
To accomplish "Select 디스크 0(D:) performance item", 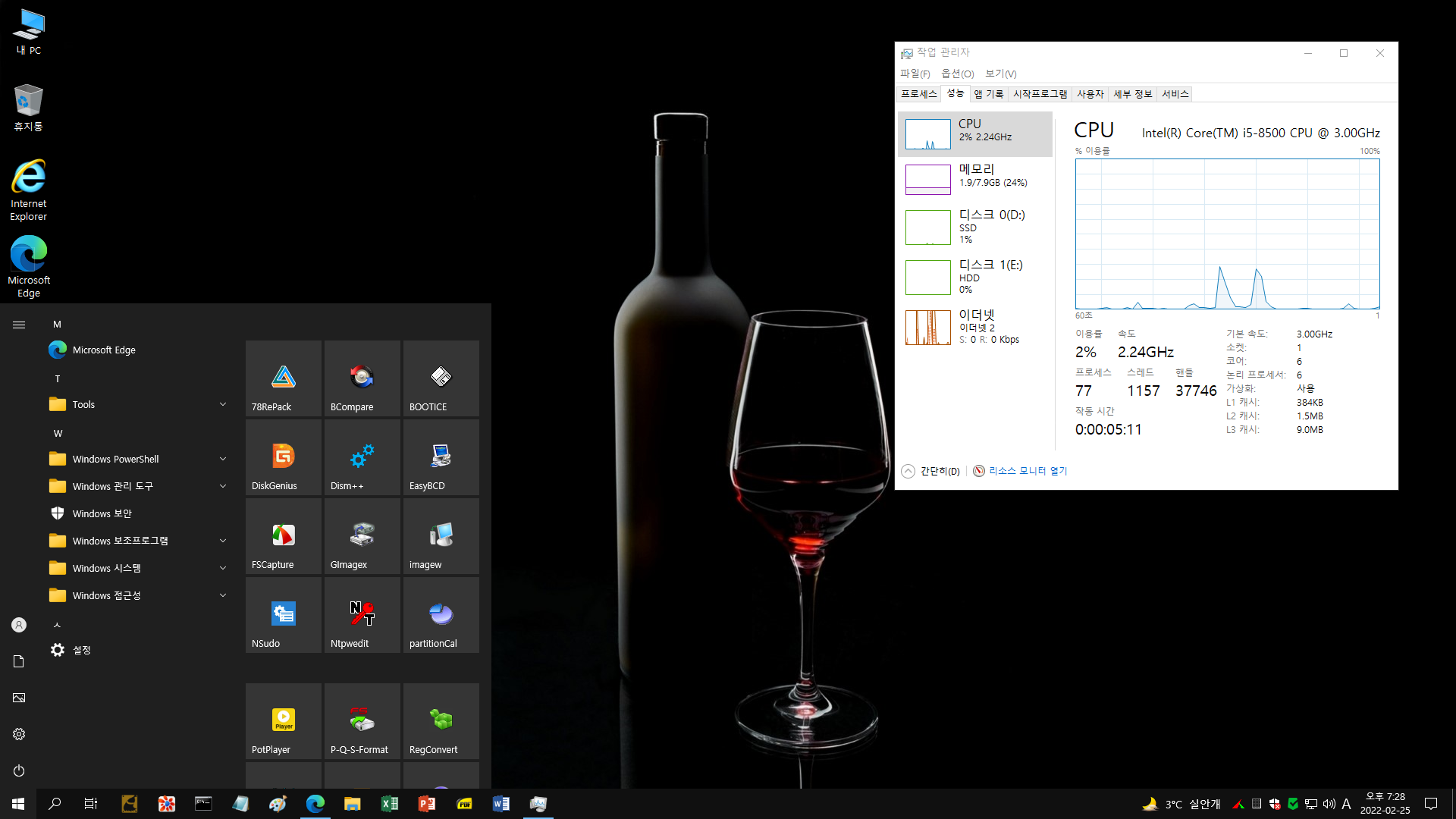I will 975,227.
